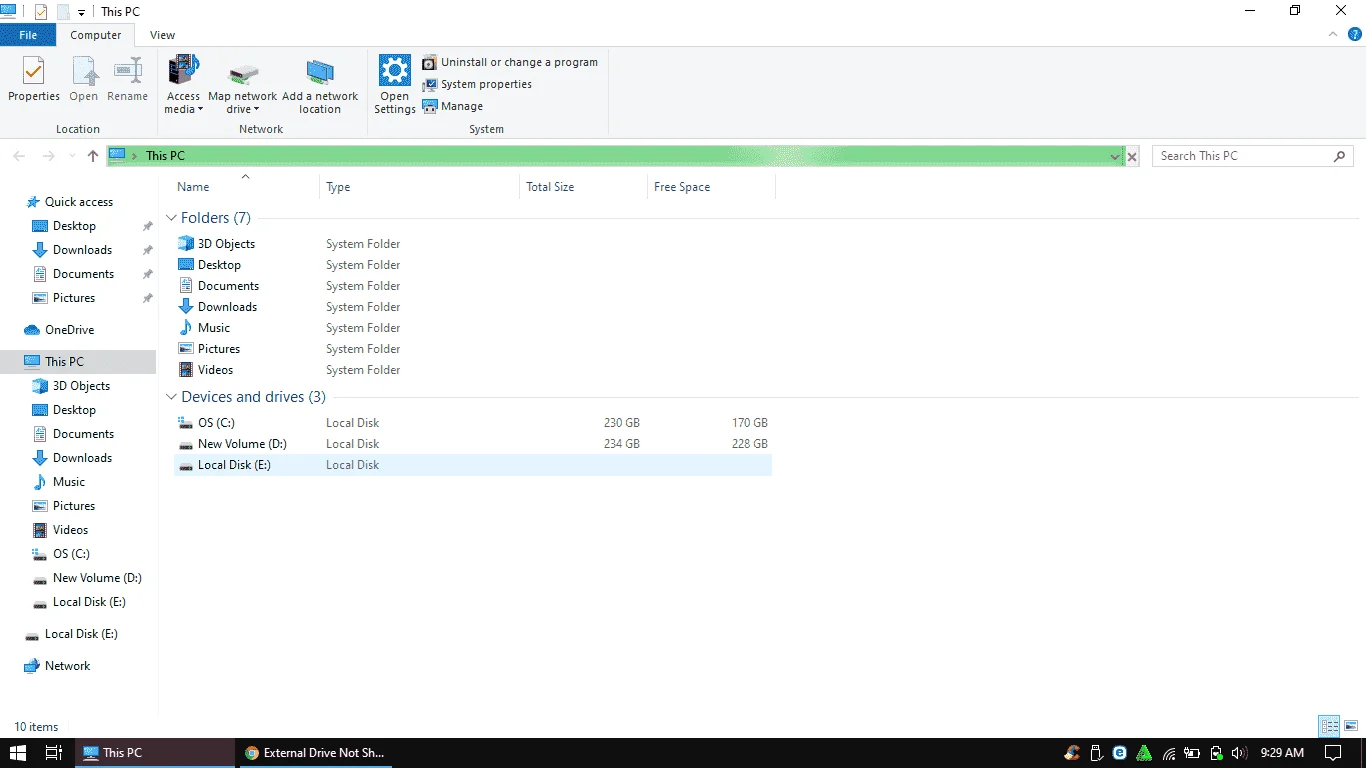This screenshot has height=768, width=1366.
Task: Open OS (C:) in the navigation pane
Action: point(71,554)
